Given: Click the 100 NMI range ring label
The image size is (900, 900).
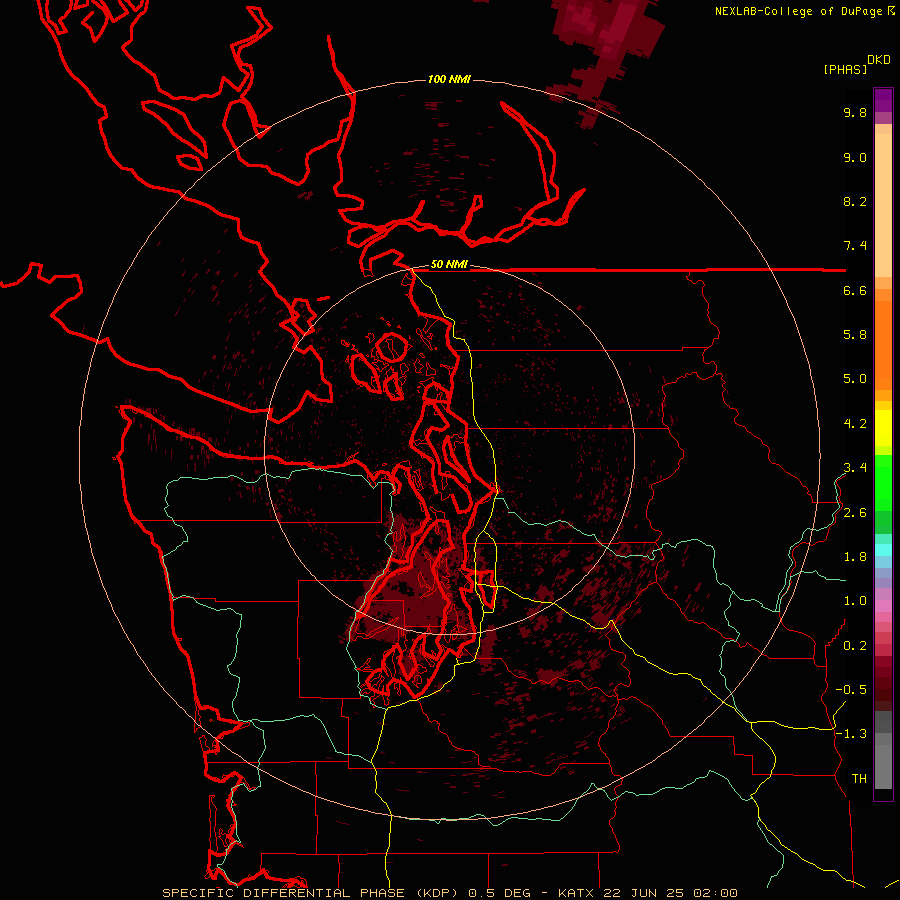Looking at the screenshot, I should tap(449, 79).
